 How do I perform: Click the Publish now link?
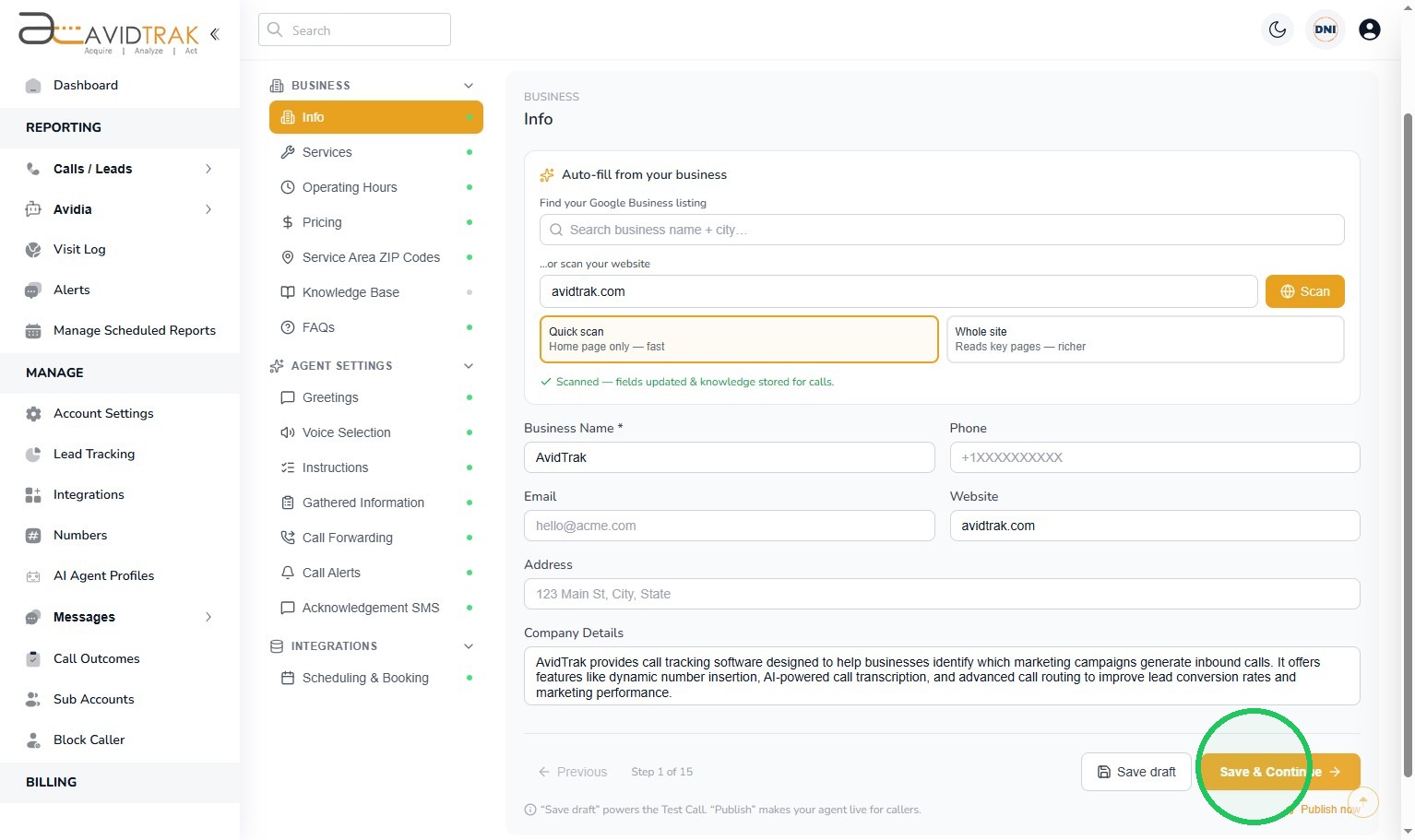coord(1330,810)
